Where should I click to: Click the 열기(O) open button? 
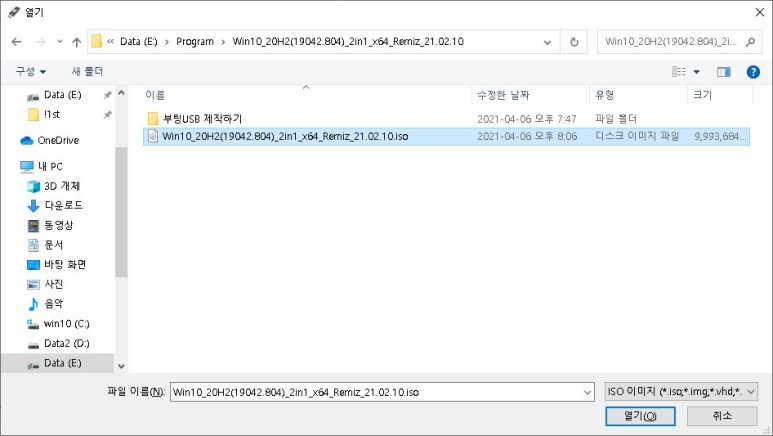640,416
